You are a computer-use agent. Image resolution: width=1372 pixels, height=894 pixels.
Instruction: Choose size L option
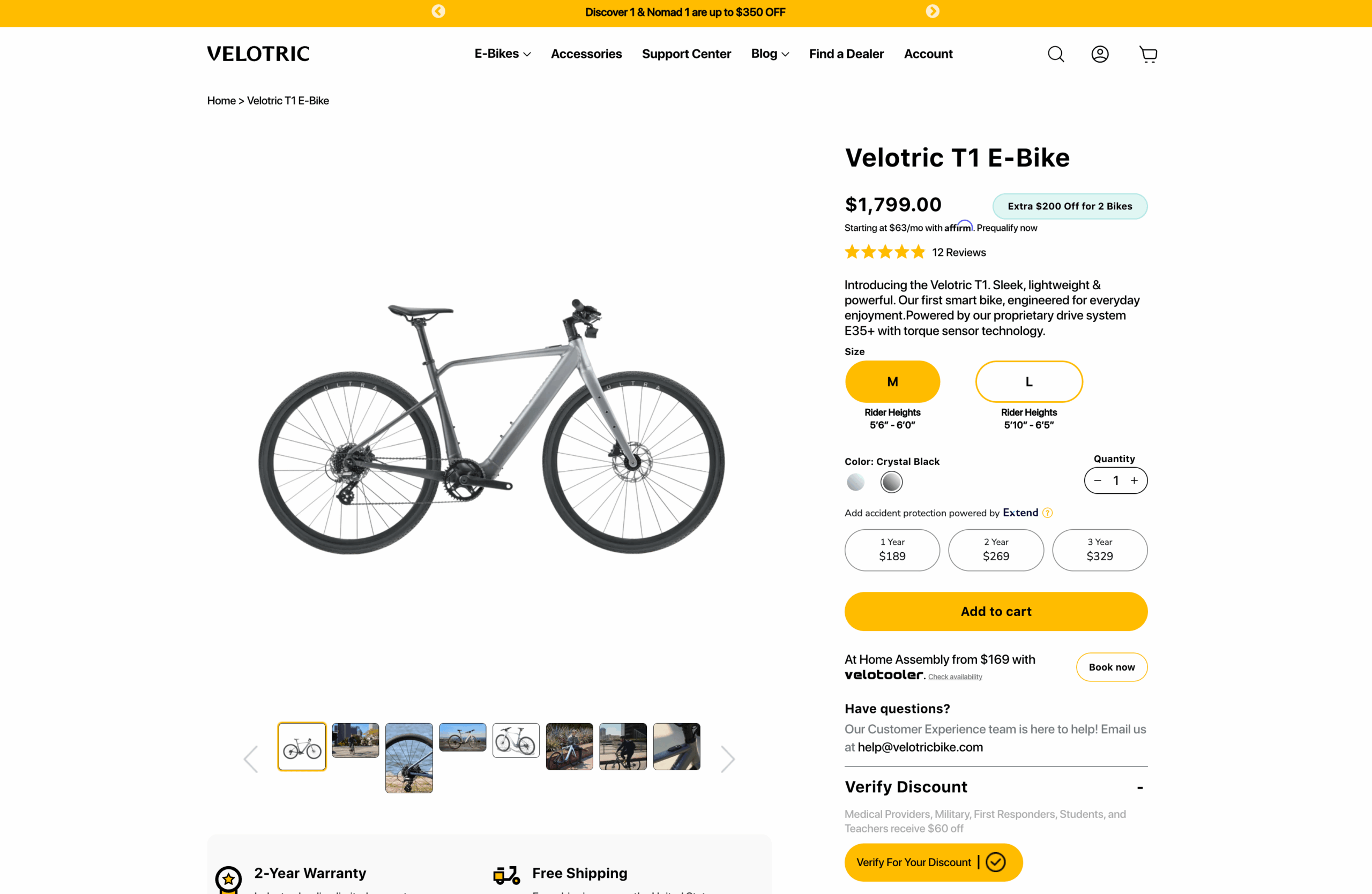pos(1028,381)
